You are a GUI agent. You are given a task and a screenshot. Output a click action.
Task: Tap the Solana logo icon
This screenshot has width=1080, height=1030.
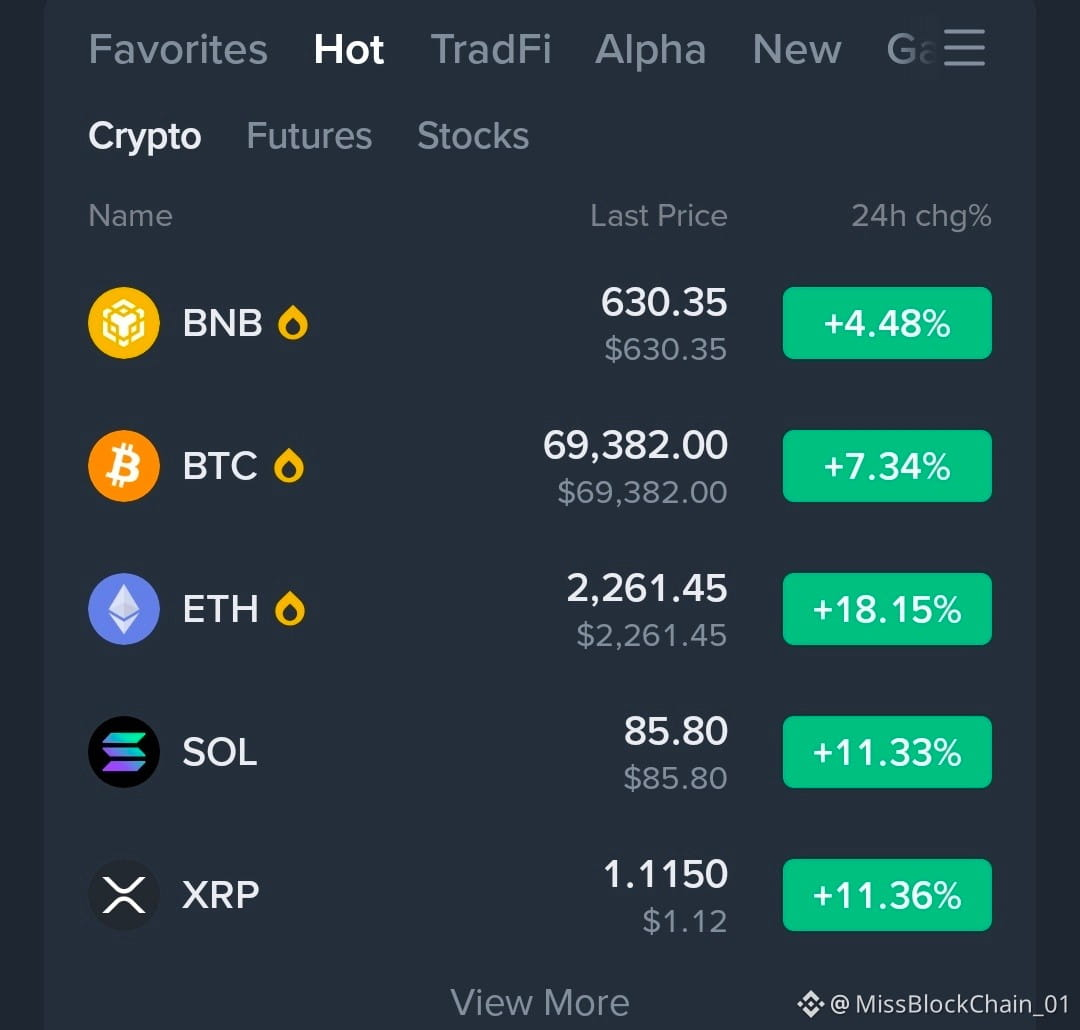[124, 752]
